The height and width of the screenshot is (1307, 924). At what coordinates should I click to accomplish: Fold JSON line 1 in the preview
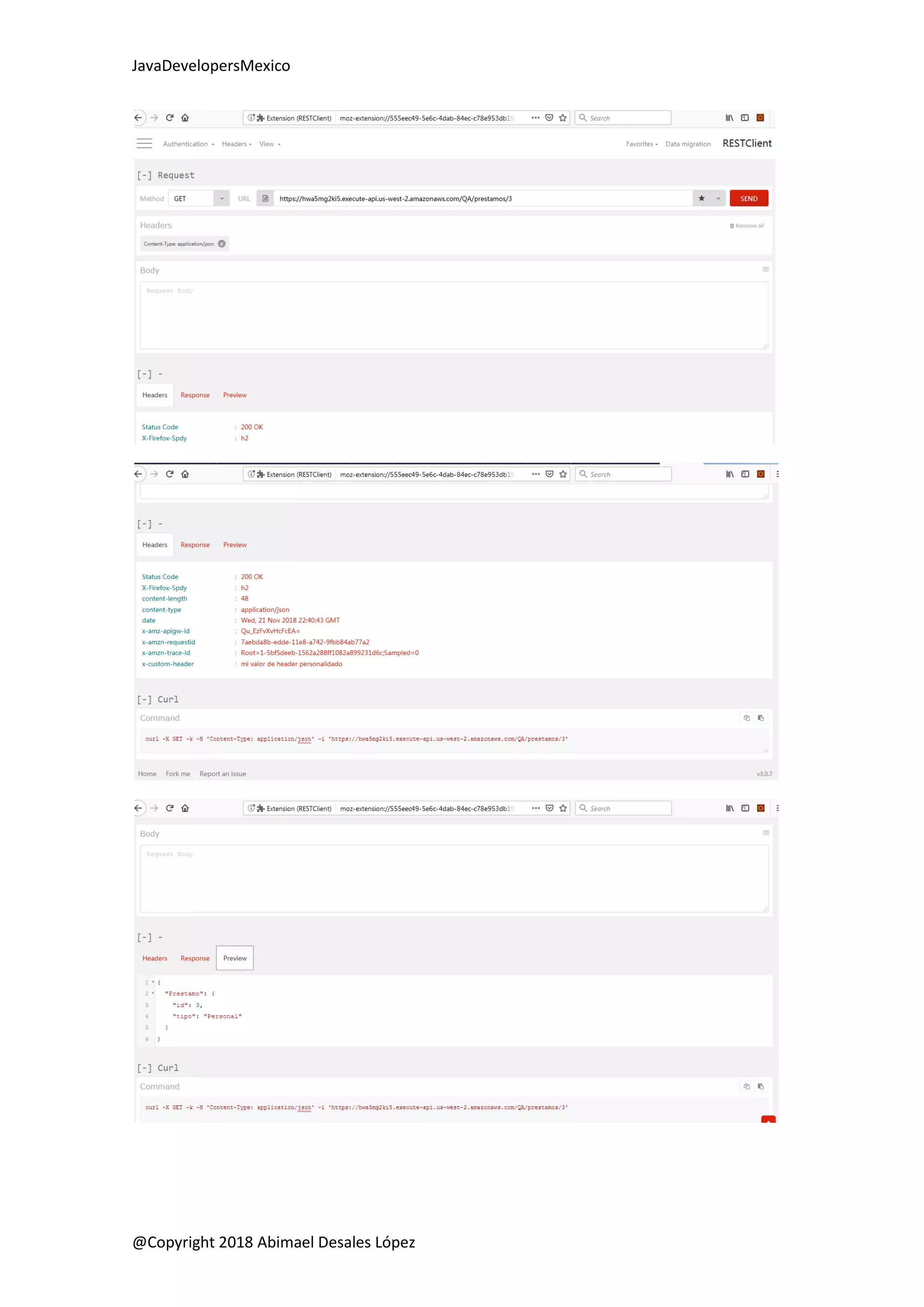click(153, 982)
